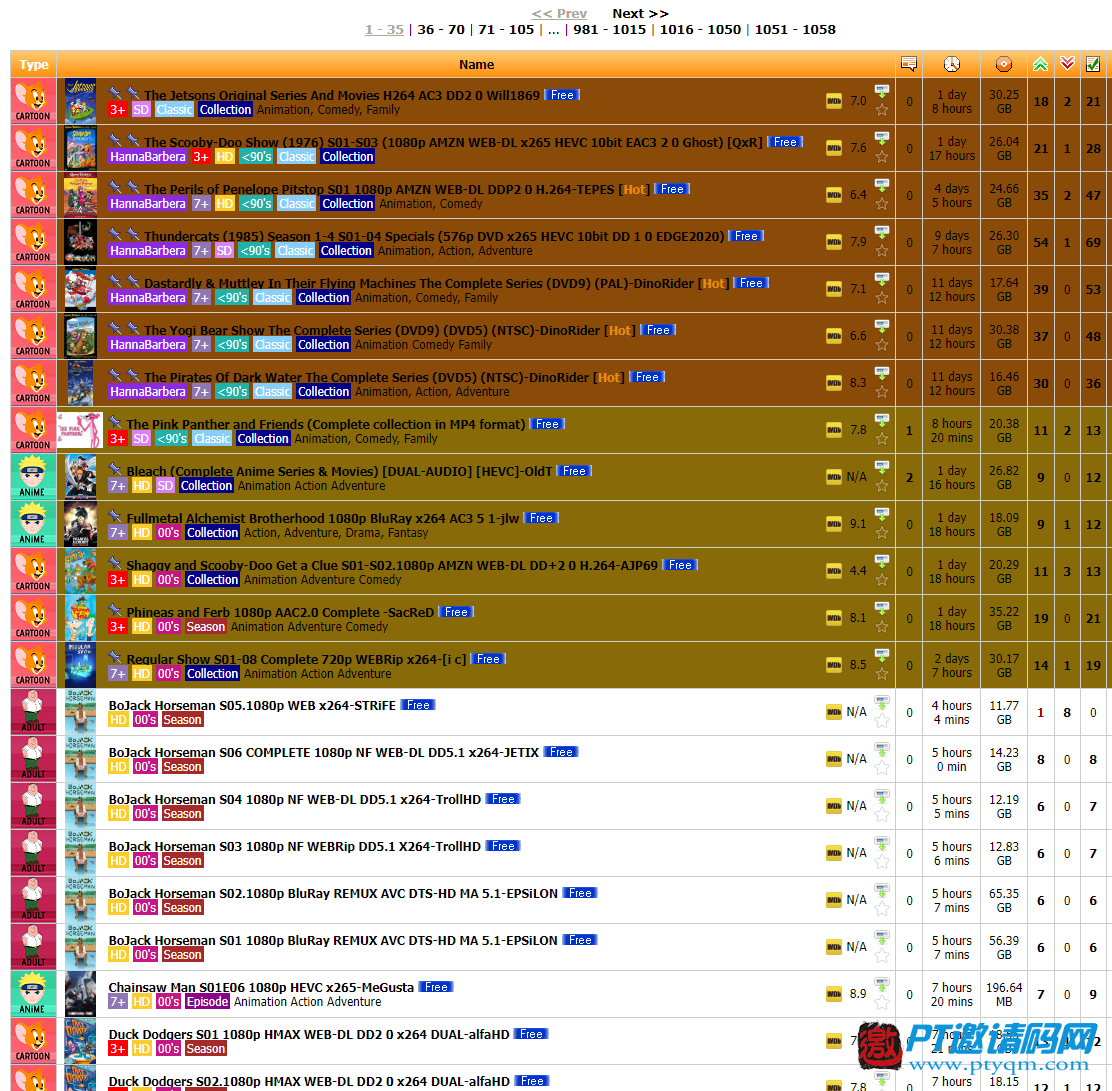Screen dimensions: 1112x1091
Task: Click the Collection tag on The Jetsons row
Action: coord(225,110)
